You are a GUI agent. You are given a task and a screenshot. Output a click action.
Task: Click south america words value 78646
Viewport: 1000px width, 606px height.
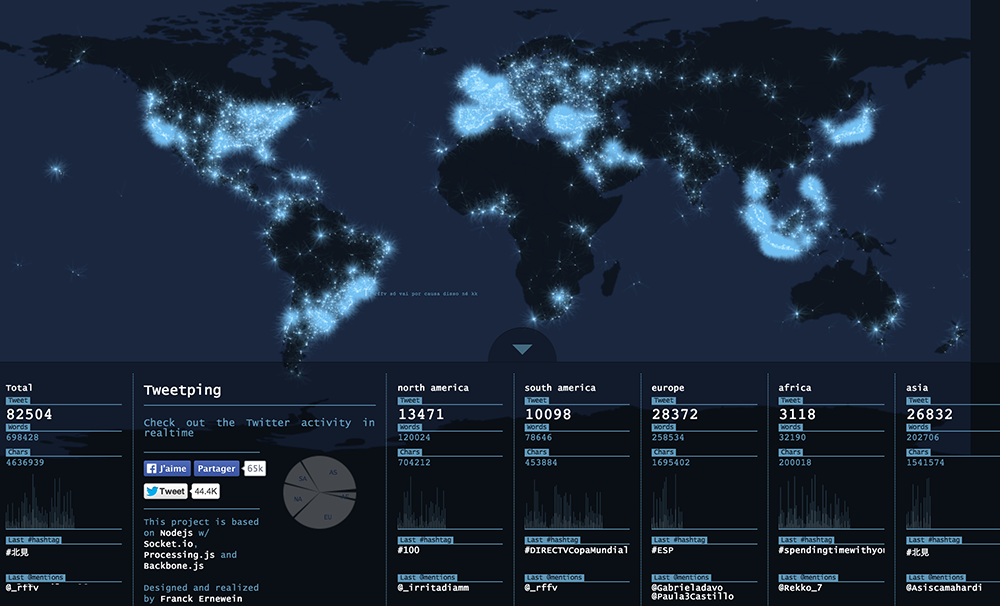538,438
